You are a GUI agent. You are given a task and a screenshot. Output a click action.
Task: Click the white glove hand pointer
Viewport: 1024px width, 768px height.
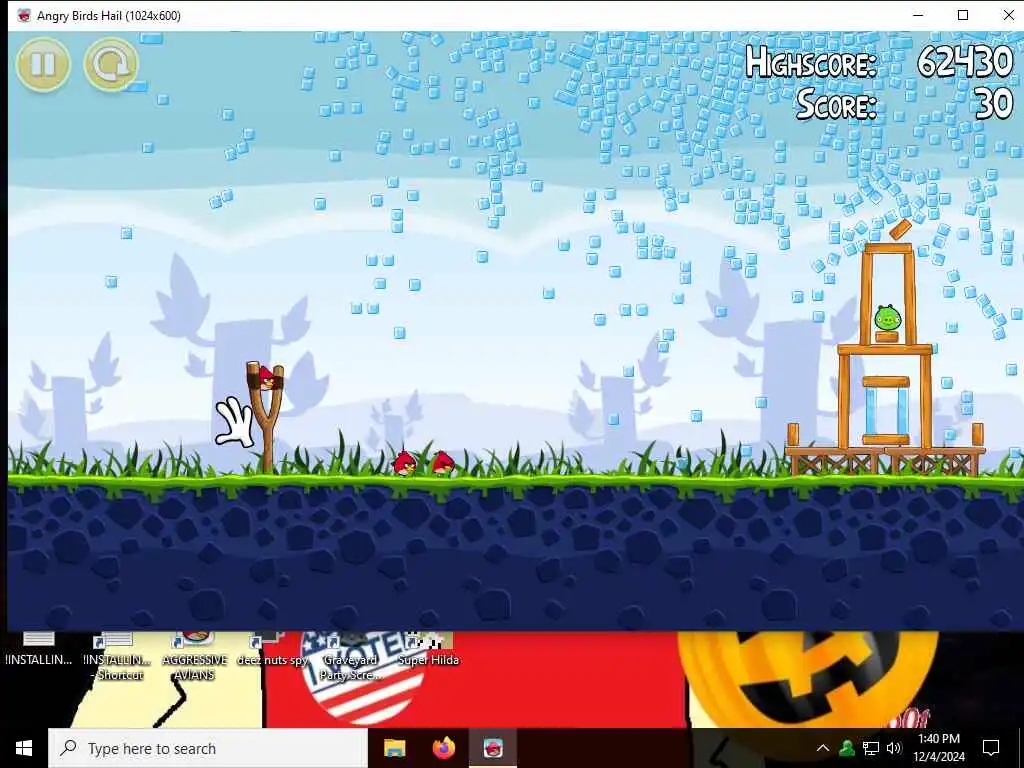(234, 422)
